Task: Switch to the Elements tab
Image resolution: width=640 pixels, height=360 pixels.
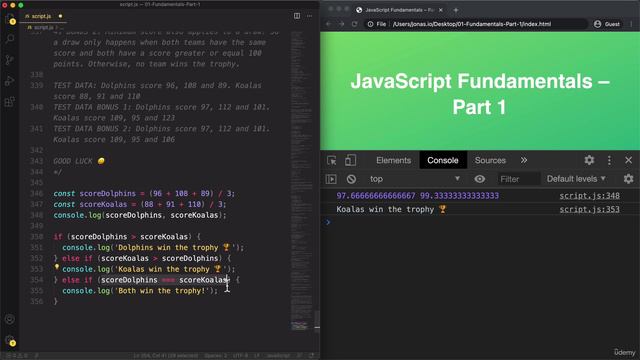Action: (393, 160)
